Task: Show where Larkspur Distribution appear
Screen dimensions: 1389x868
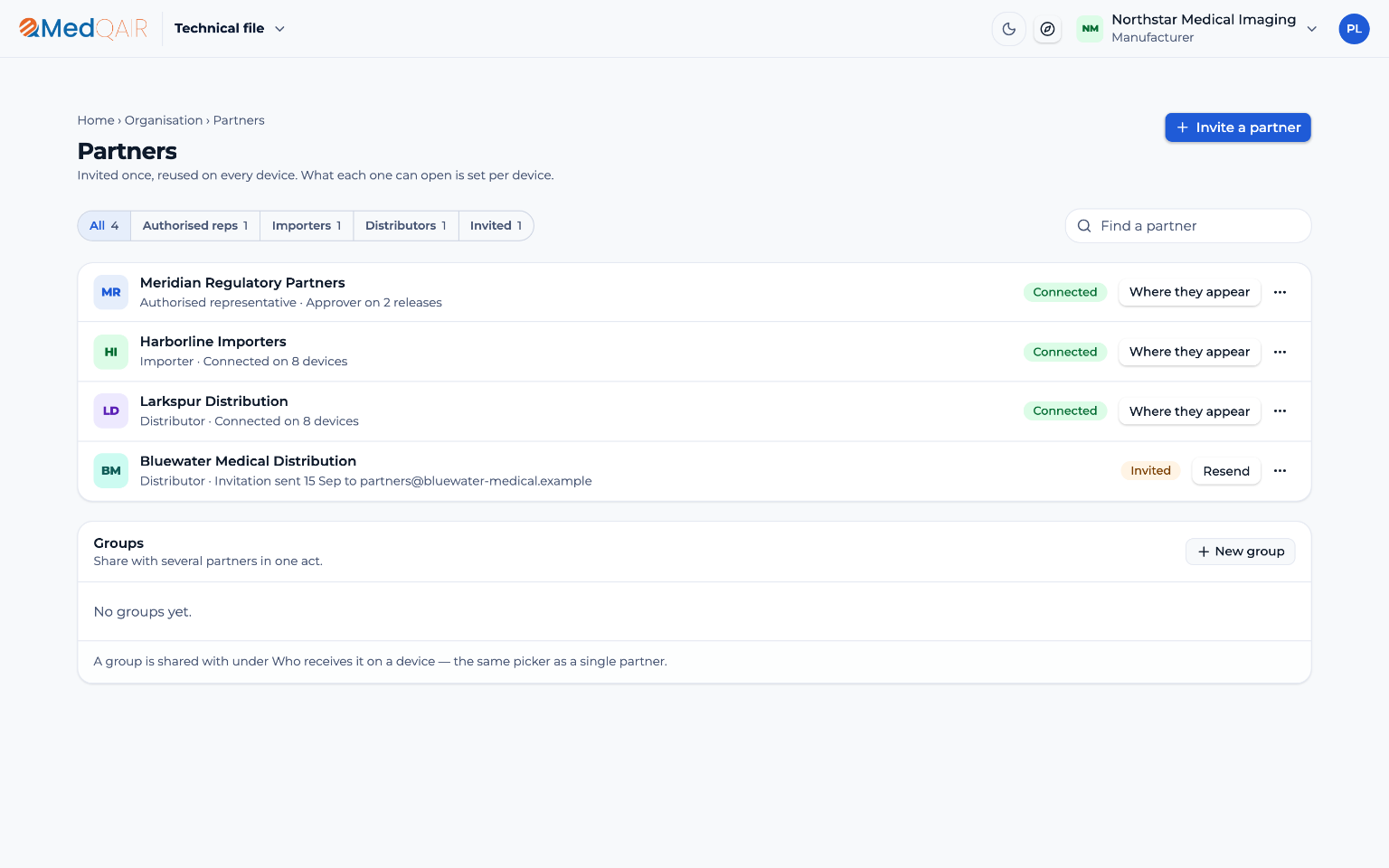Action: pyautogui.click(x=1189, y=411)
